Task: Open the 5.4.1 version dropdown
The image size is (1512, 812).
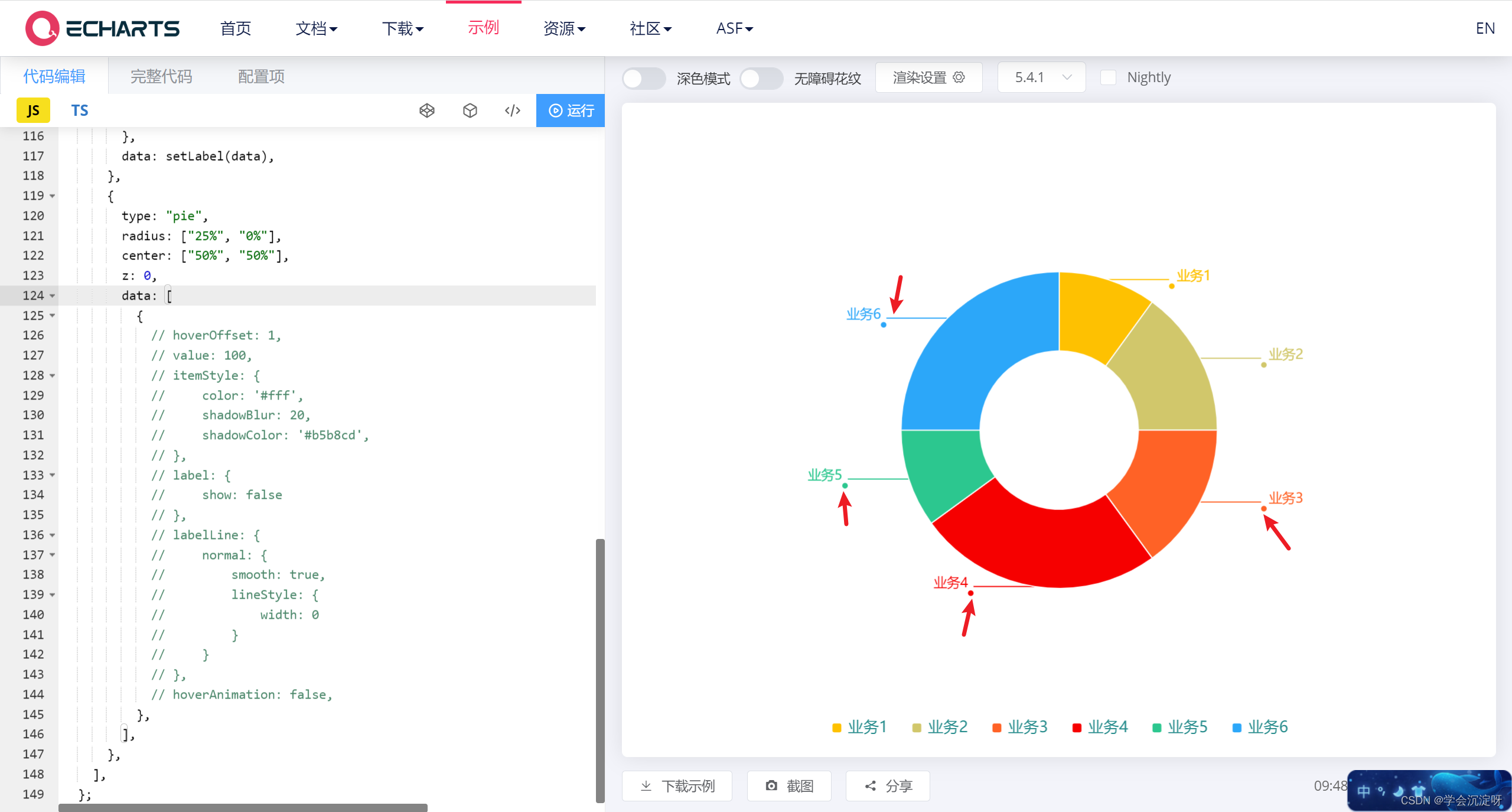Action: coord(1042,77)
